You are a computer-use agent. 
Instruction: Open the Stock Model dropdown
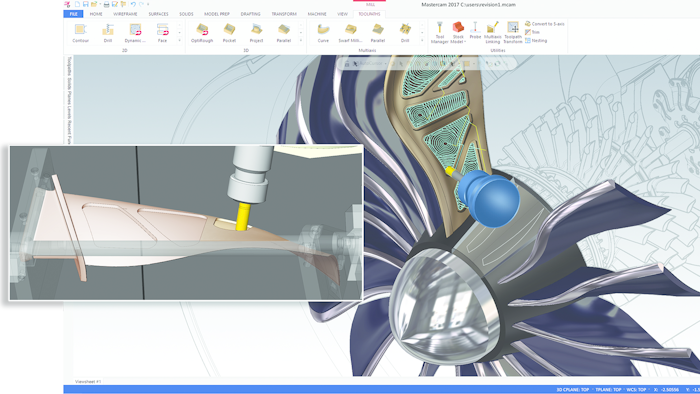point(458,33)
